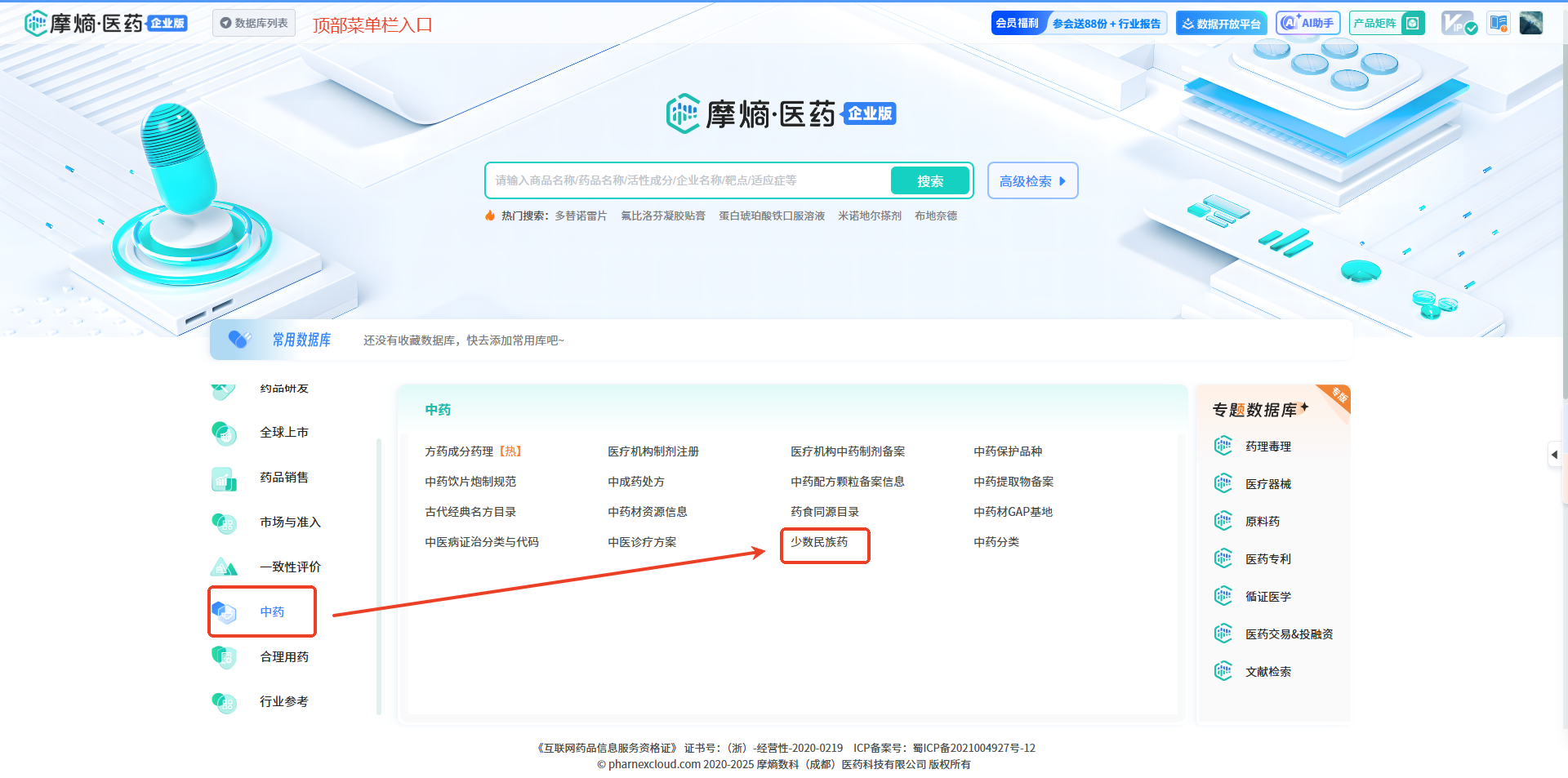Select 行业参考 category icon
Screen dimensions: 1568x778
(224, 701)
